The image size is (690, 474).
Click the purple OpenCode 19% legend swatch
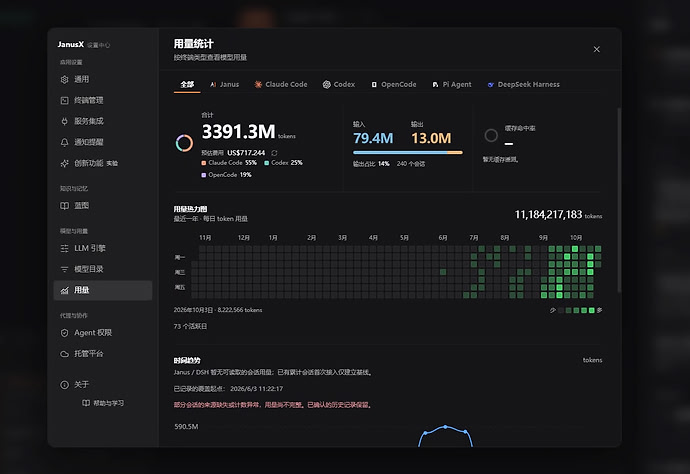click(204, 175)
